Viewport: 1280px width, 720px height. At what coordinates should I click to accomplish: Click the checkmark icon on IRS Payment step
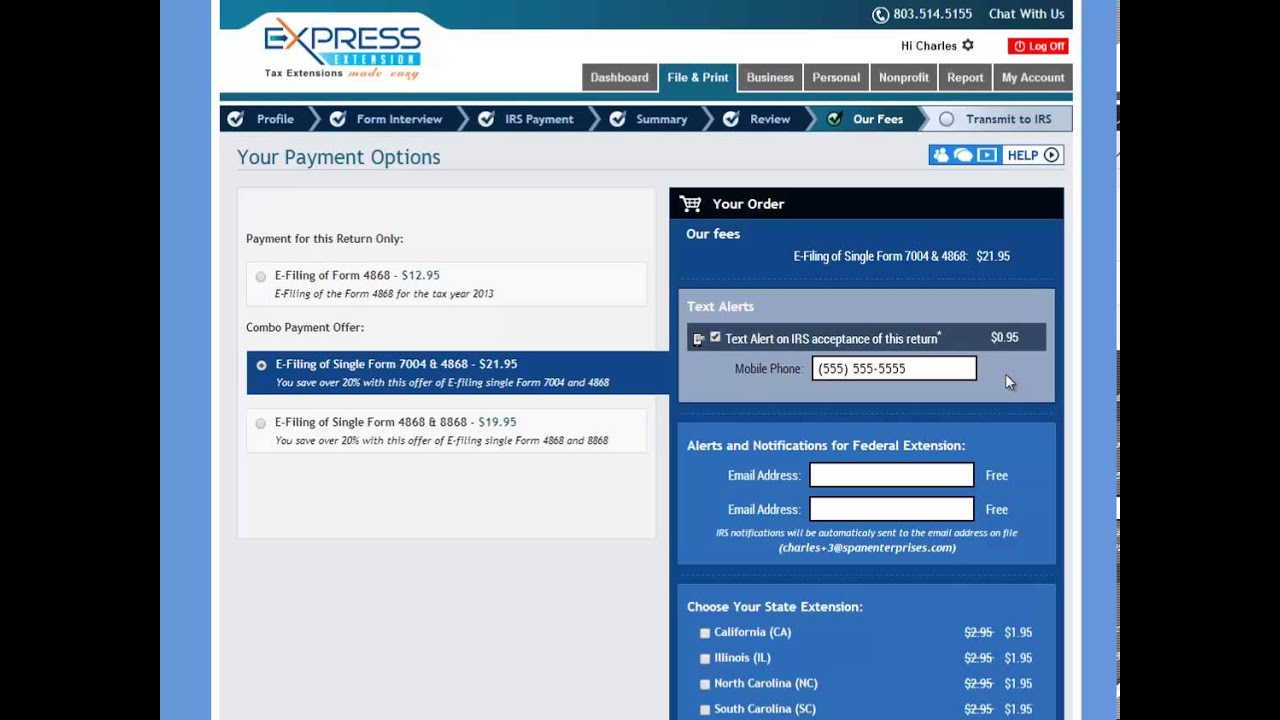[486, 119]
